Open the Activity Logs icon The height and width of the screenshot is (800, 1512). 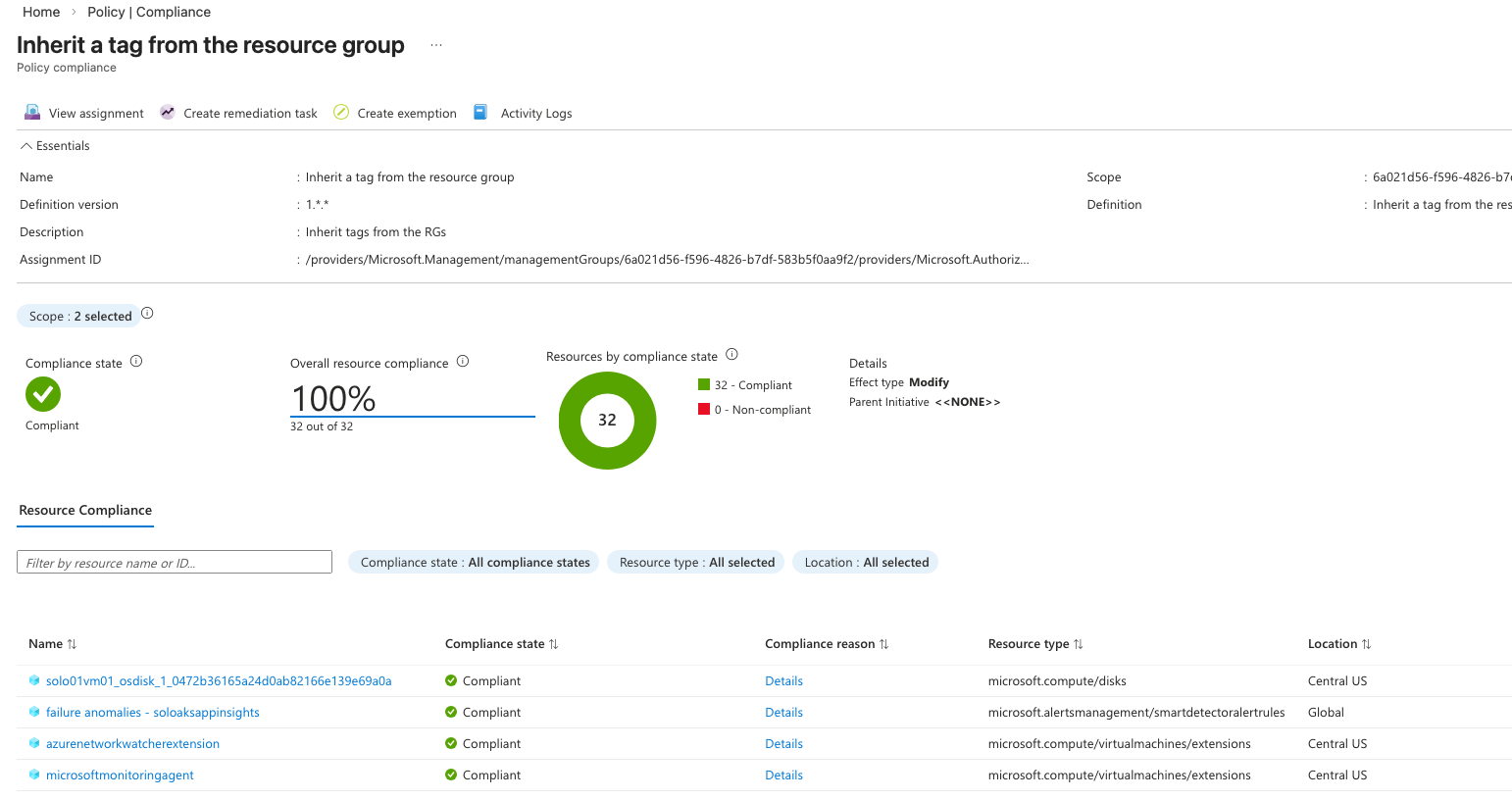coord(480,113)
